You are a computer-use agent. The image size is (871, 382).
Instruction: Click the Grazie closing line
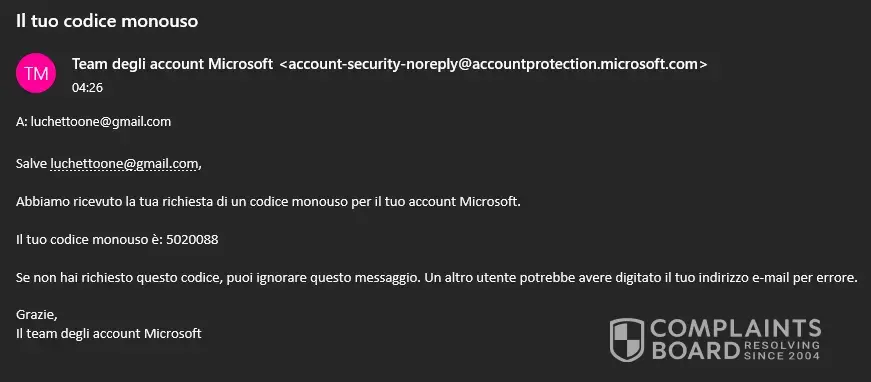click(x=37, y=315)
